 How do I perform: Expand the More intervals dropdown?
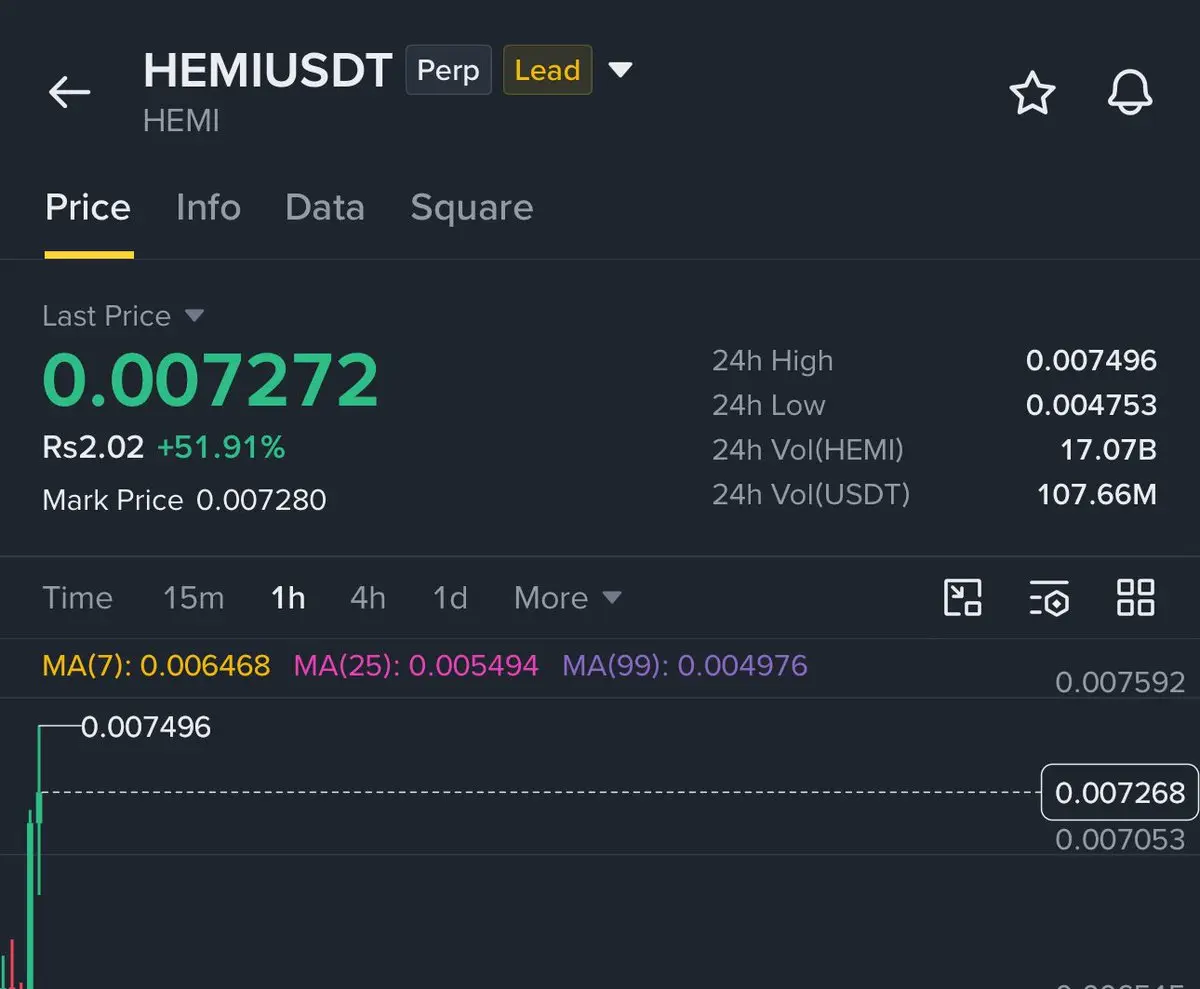(568, 598)
